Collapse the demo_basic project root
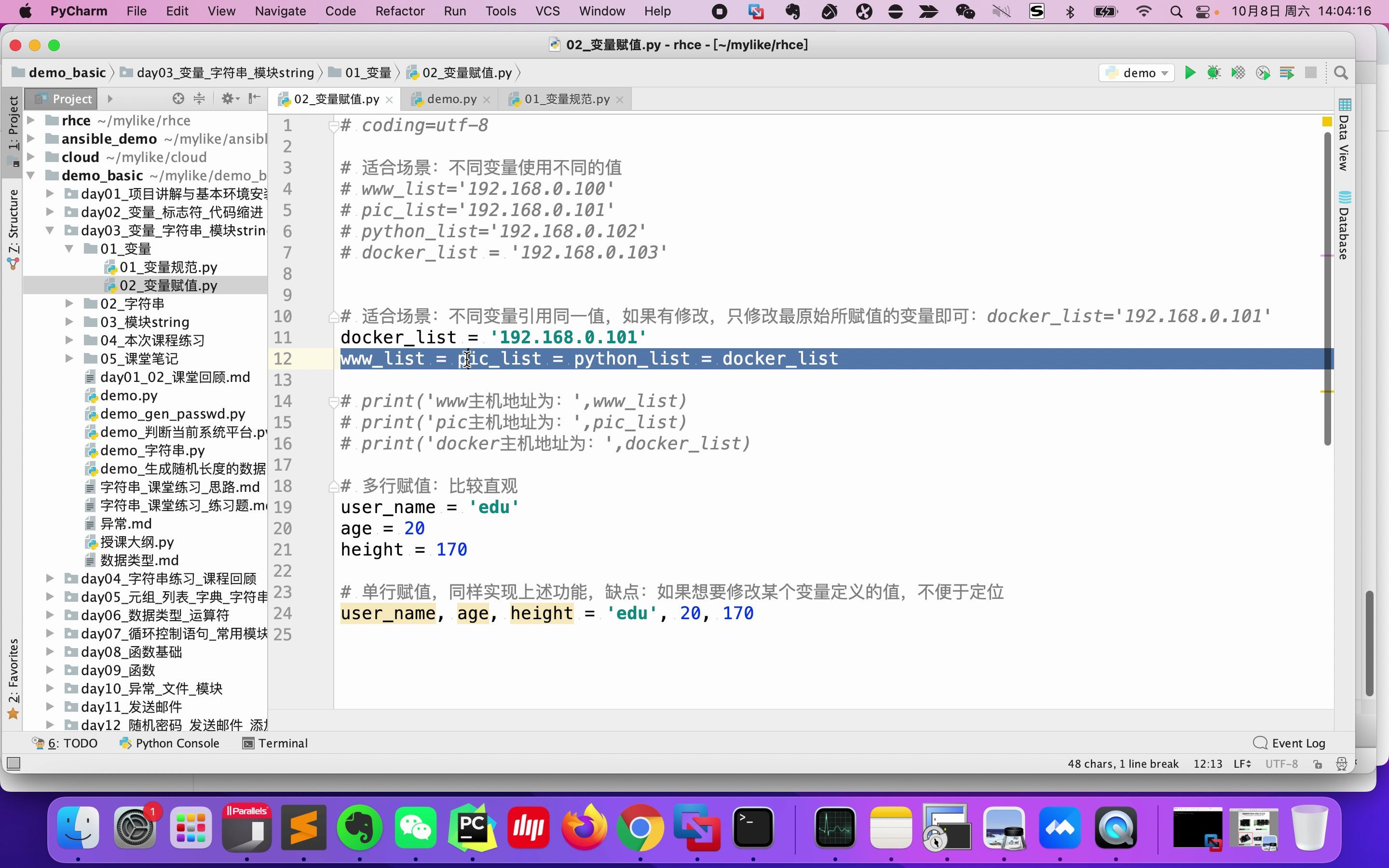Screen dimensions: 1389x868 (31, 175)
